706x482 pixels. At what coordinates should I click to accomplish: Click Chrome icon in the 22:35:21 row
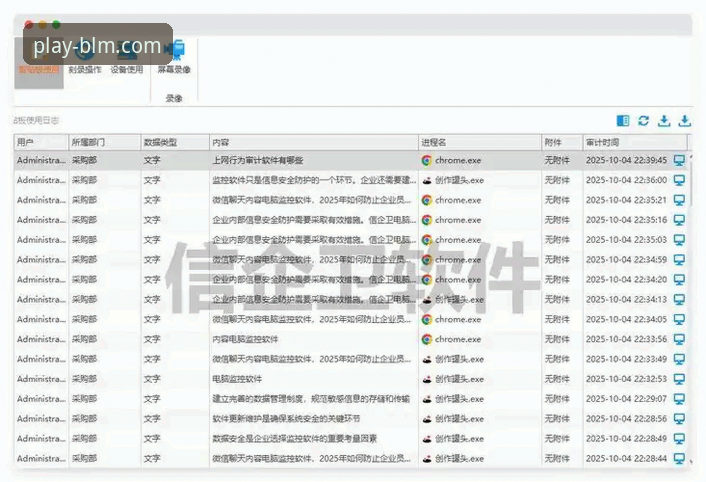tap(426, 200)
